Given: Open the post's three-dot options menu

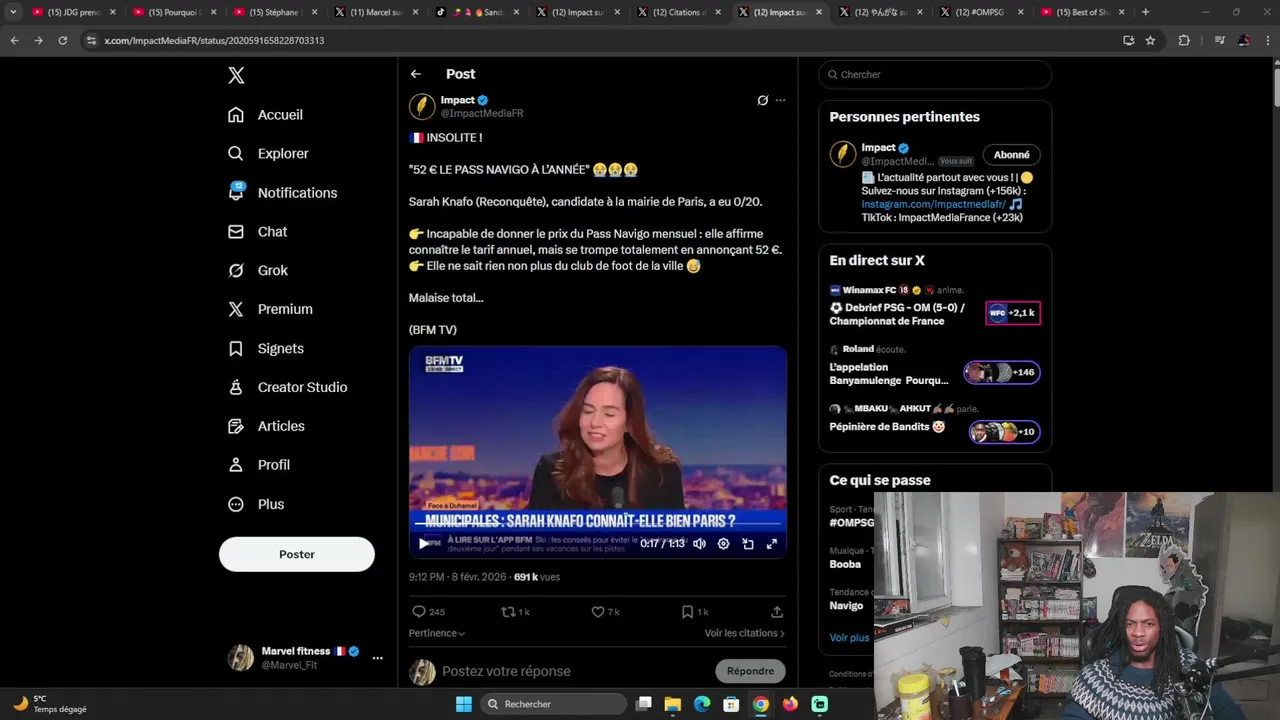Looking at the screenshot, I should (781, 100).
